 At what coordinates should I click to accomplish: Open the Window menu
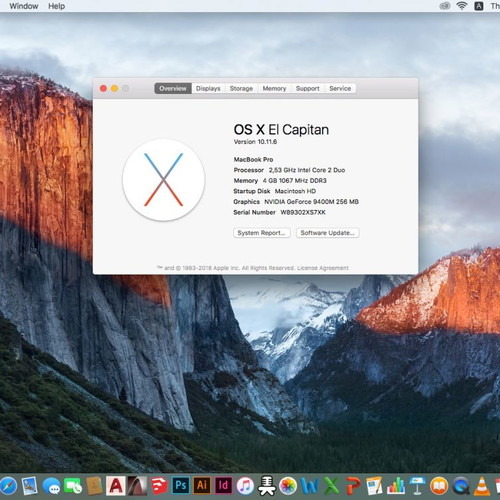(24, 6)
